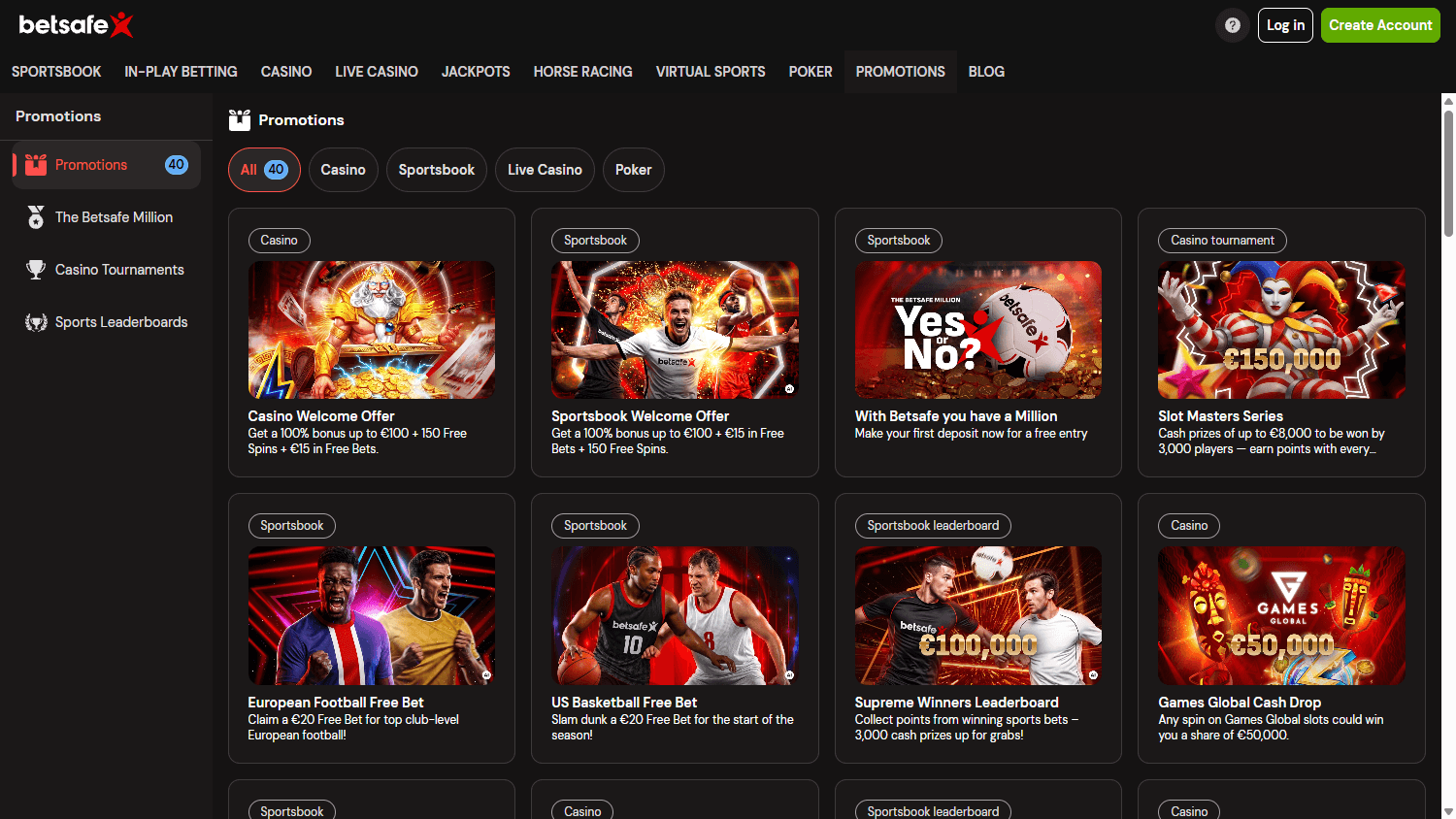
Task: Filter promotions by Casino
Action: click(344, 170)
